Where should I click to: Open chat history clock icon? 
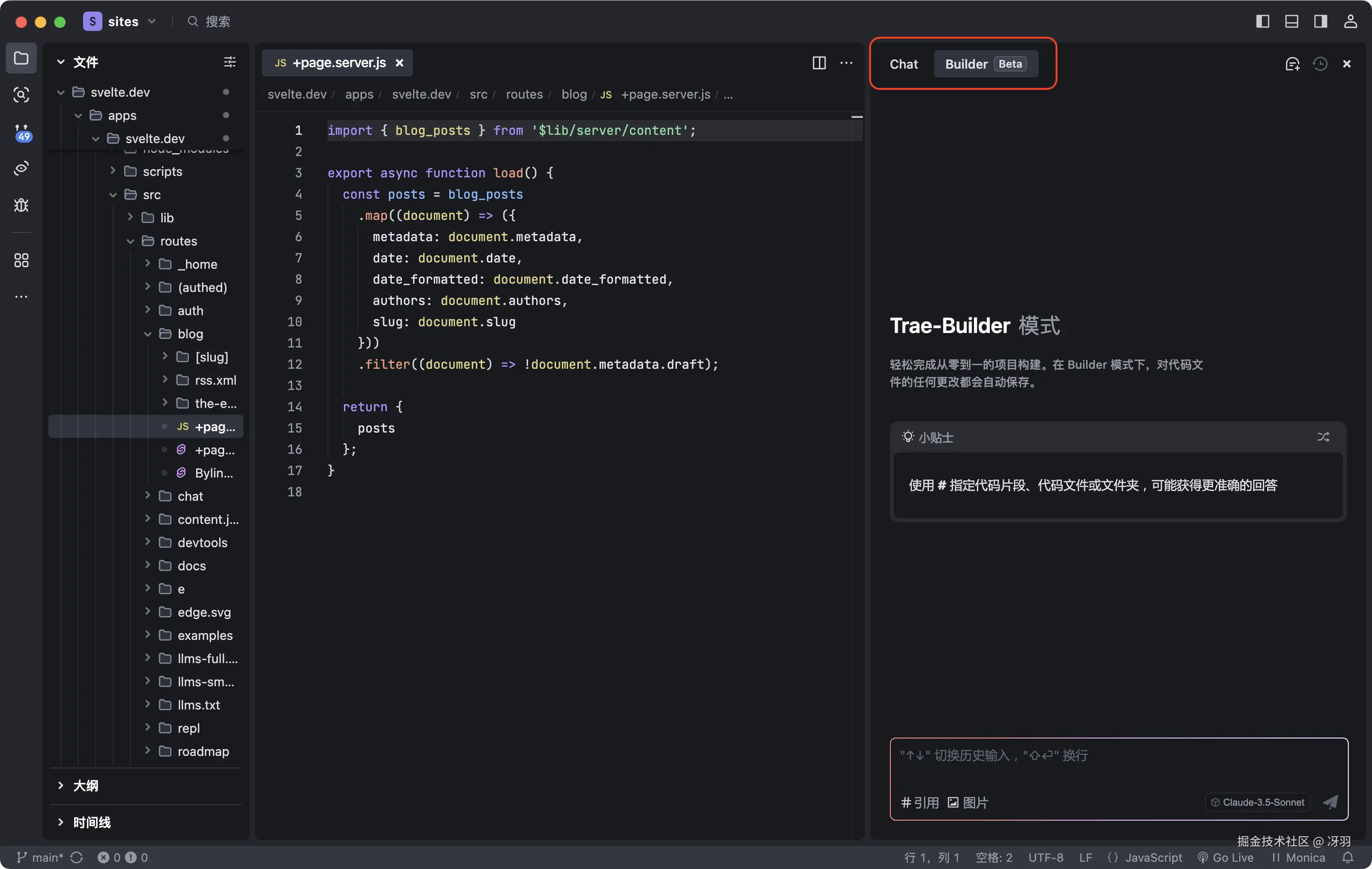(x=1319, y=64)
